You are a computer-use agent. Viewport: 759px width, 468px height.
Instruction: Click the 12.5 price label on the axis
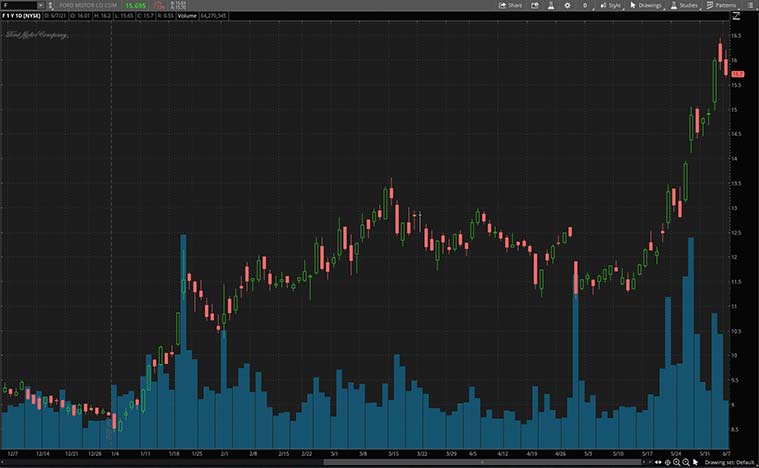(736, 233)
